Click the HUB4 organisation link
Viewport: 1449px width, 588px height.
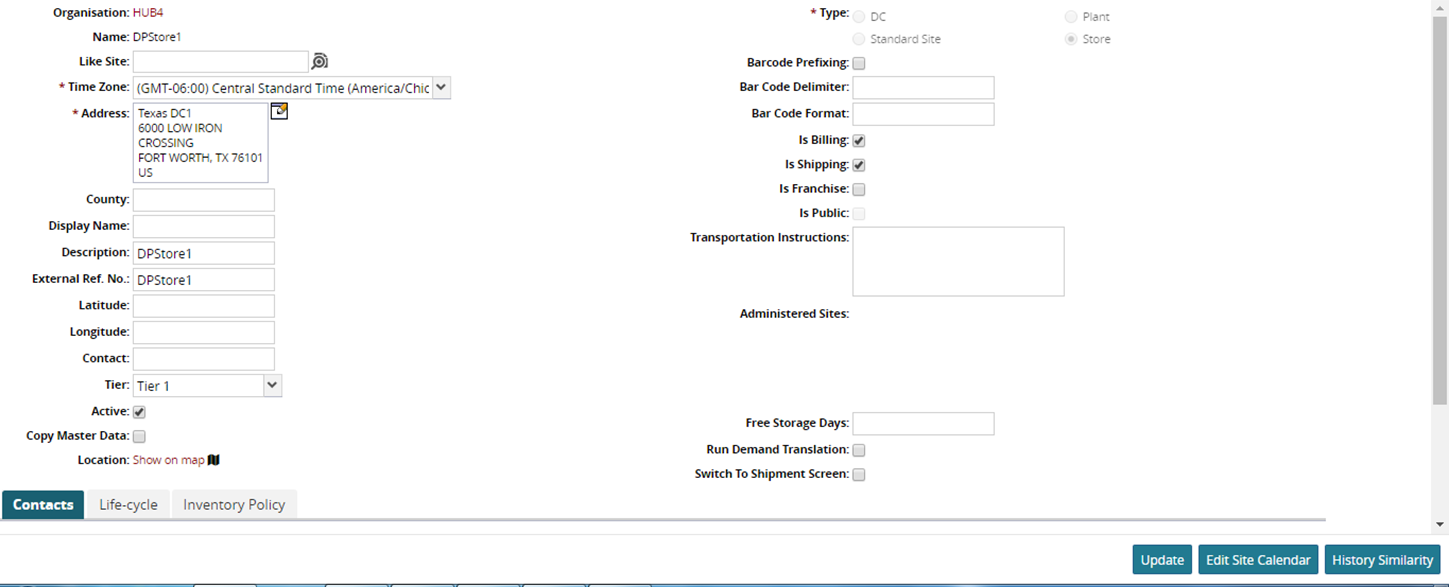(149, 13)
